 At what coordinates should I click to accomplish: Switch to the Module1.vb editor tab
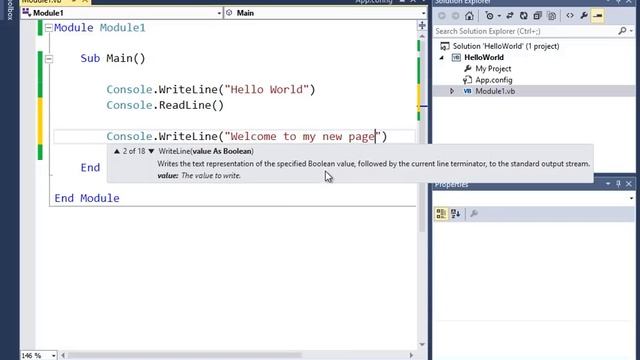[41, 2]
